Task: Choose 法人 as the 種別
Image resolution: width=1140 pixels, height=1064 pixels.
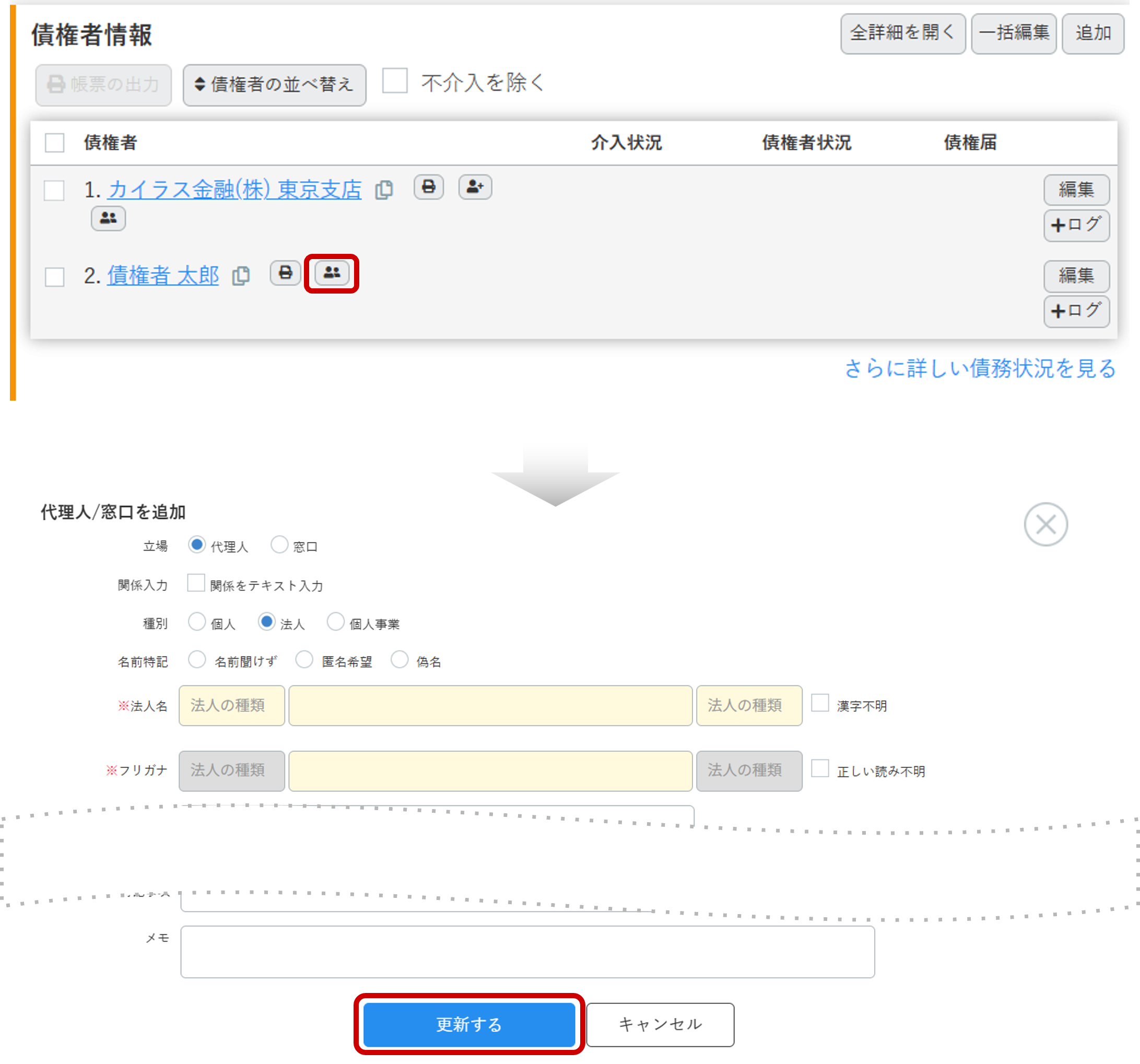Action: [x=266, y=622]
